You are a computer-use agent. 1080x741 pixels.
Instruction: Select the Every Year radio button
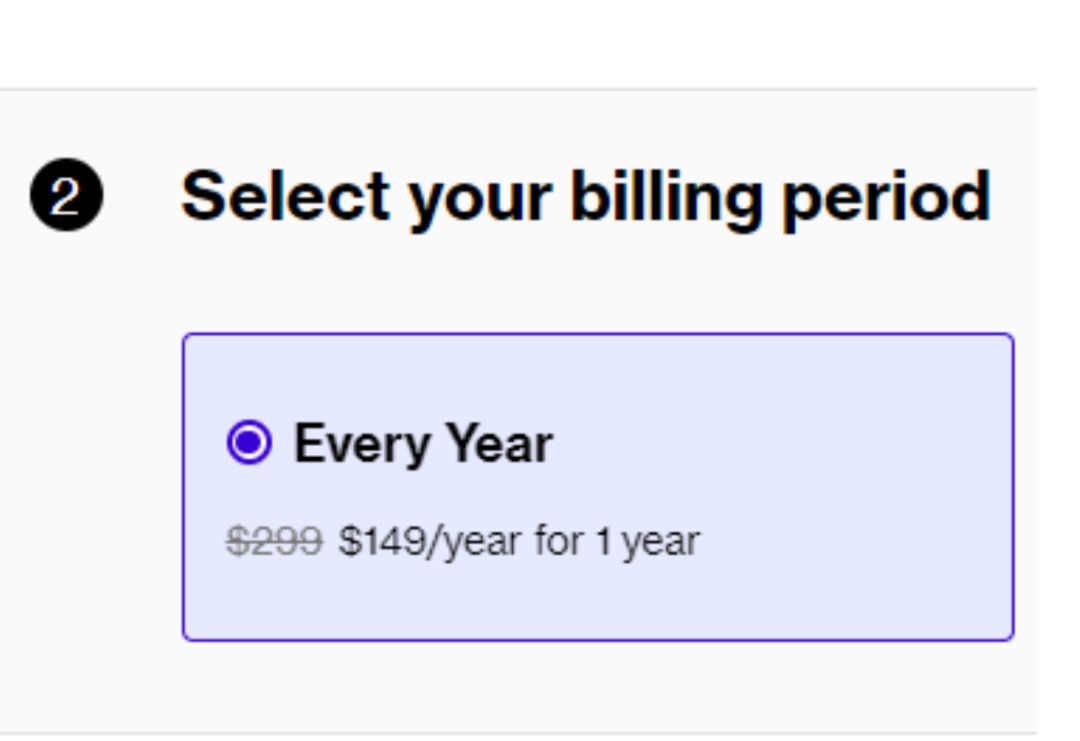[x=248, y=443]
